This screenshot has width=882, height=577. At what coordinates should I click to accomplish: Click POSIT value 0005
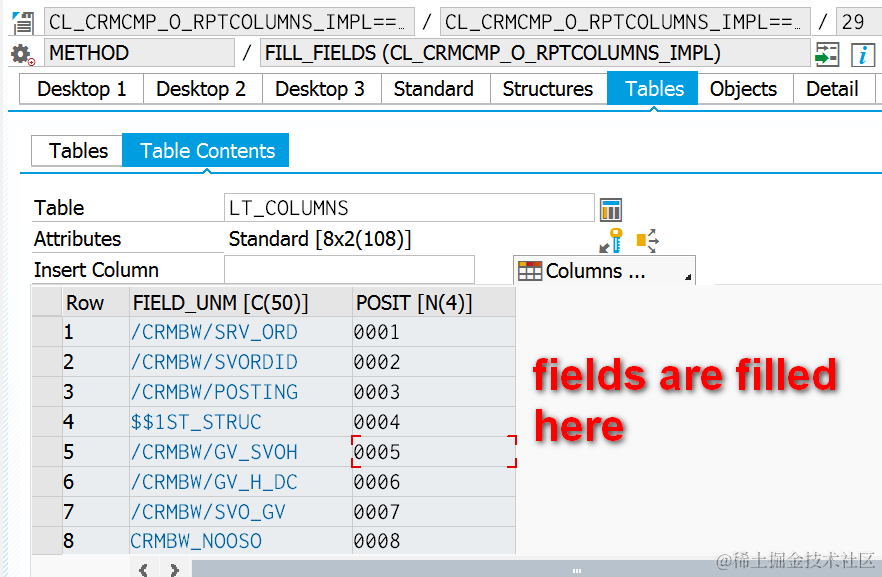tap(434, 452)
